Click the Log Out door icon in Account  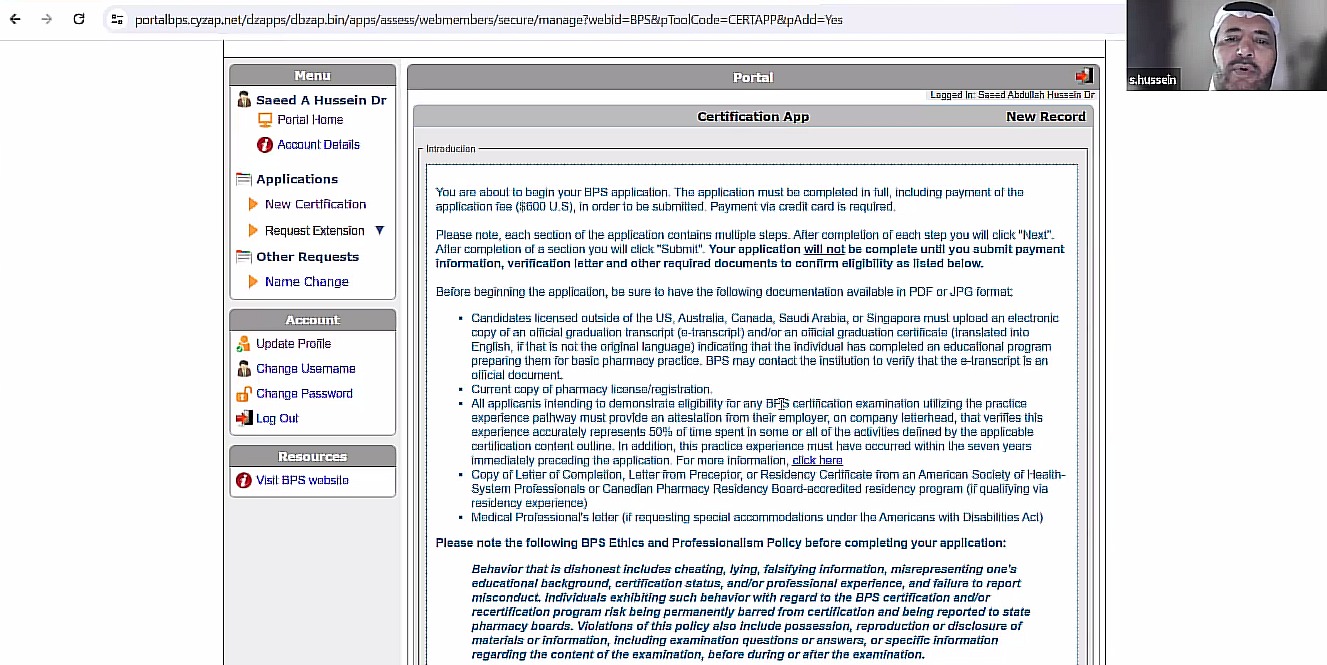click(243, 419)
